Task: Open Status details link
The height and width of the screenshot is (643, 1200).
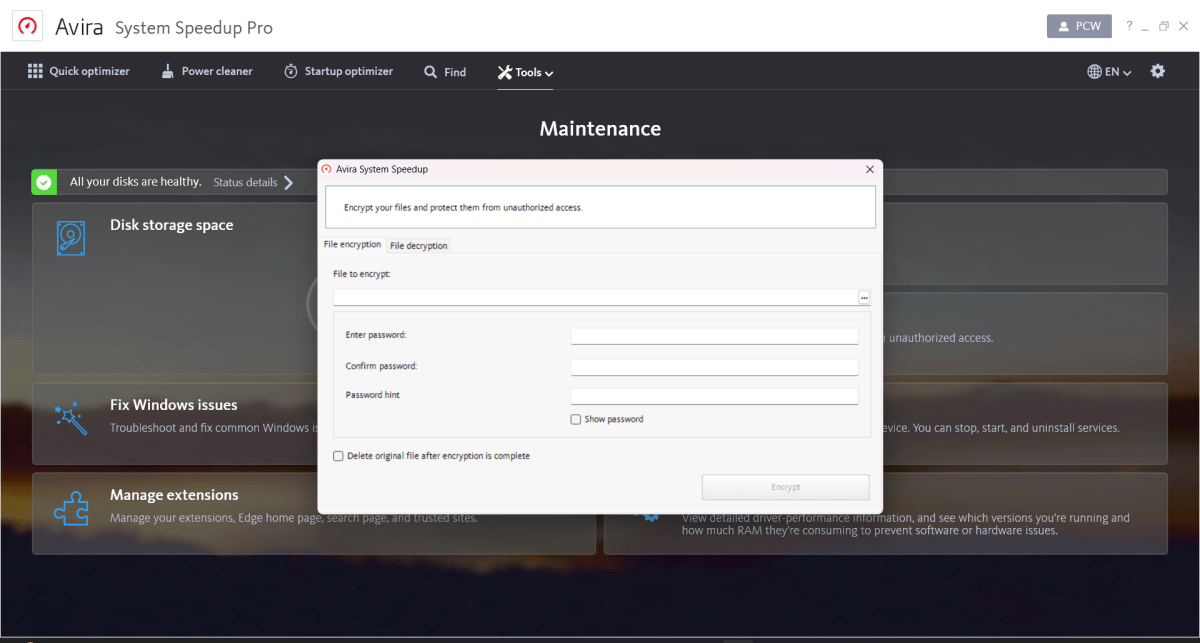Action: [x=245, y=182]
